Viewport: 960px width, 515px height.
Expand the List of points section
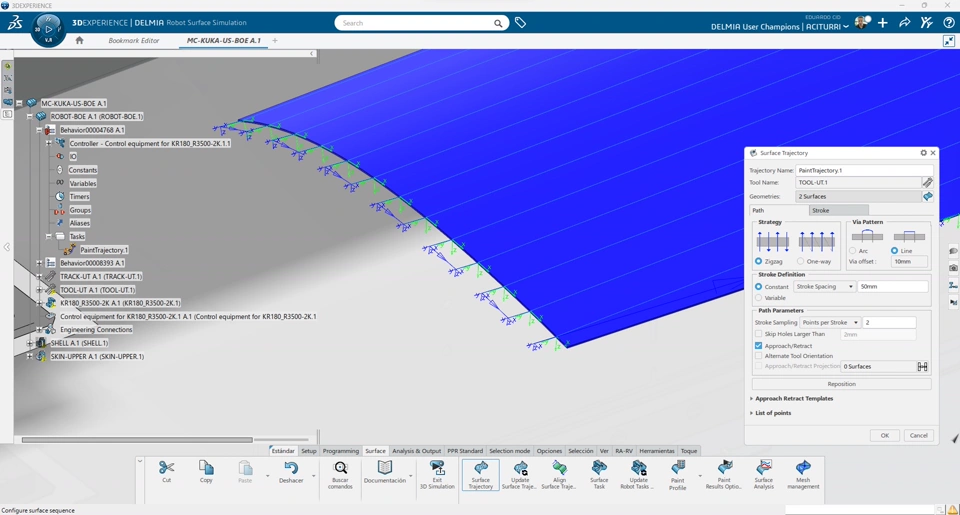pos(773,413)
